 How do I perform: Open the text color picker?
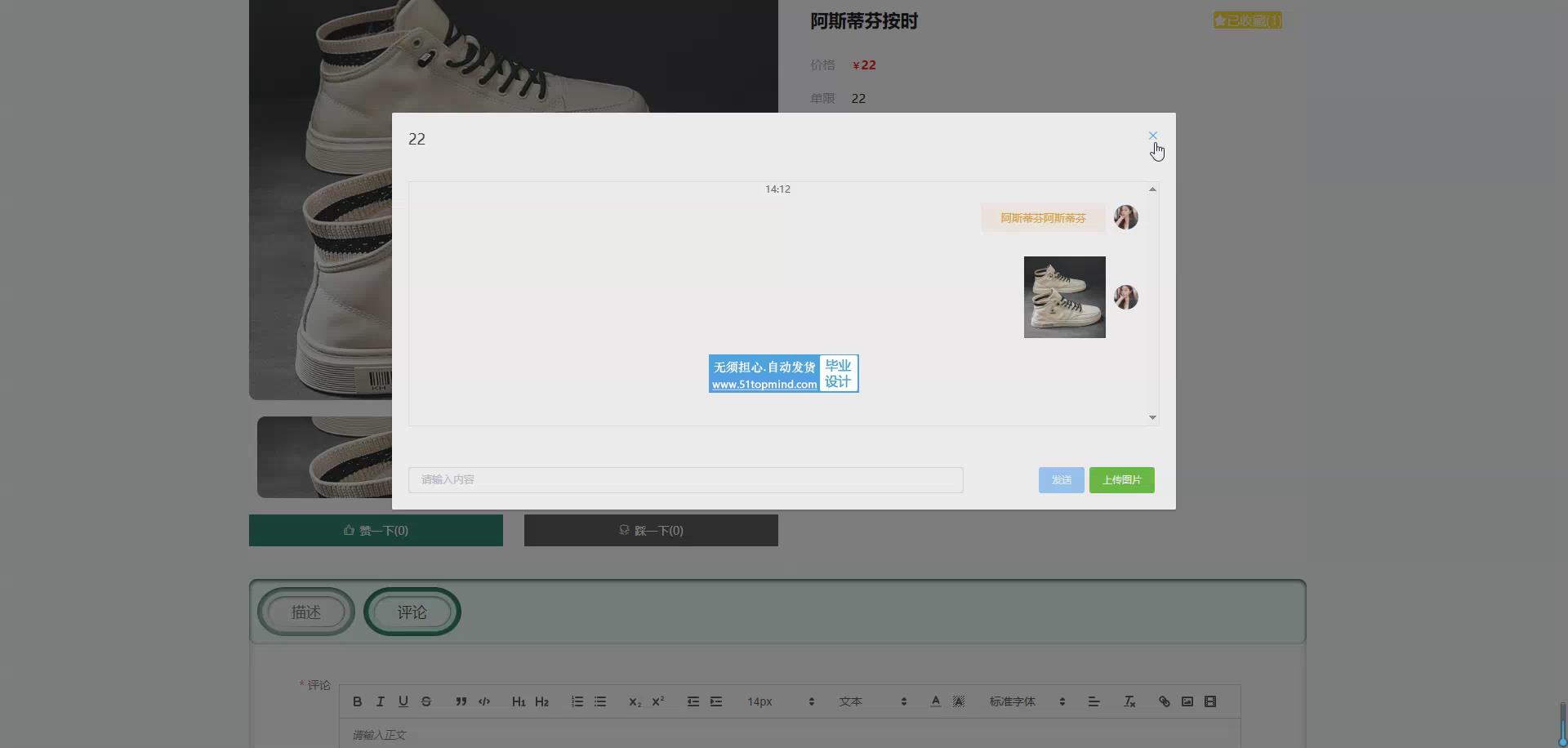click(x=935, y=701)
